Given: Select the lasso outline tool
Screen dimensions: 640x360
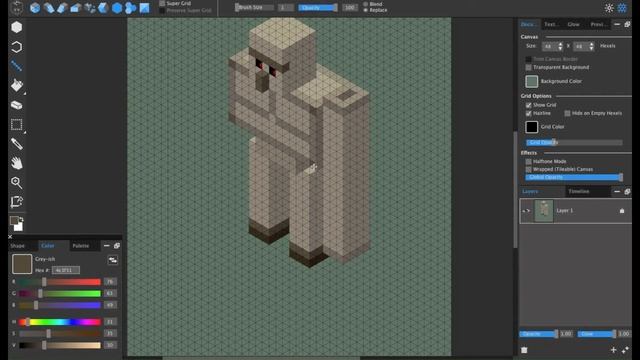Looking at the screenshot, I should pyautogui.click(x=16, y=47).
